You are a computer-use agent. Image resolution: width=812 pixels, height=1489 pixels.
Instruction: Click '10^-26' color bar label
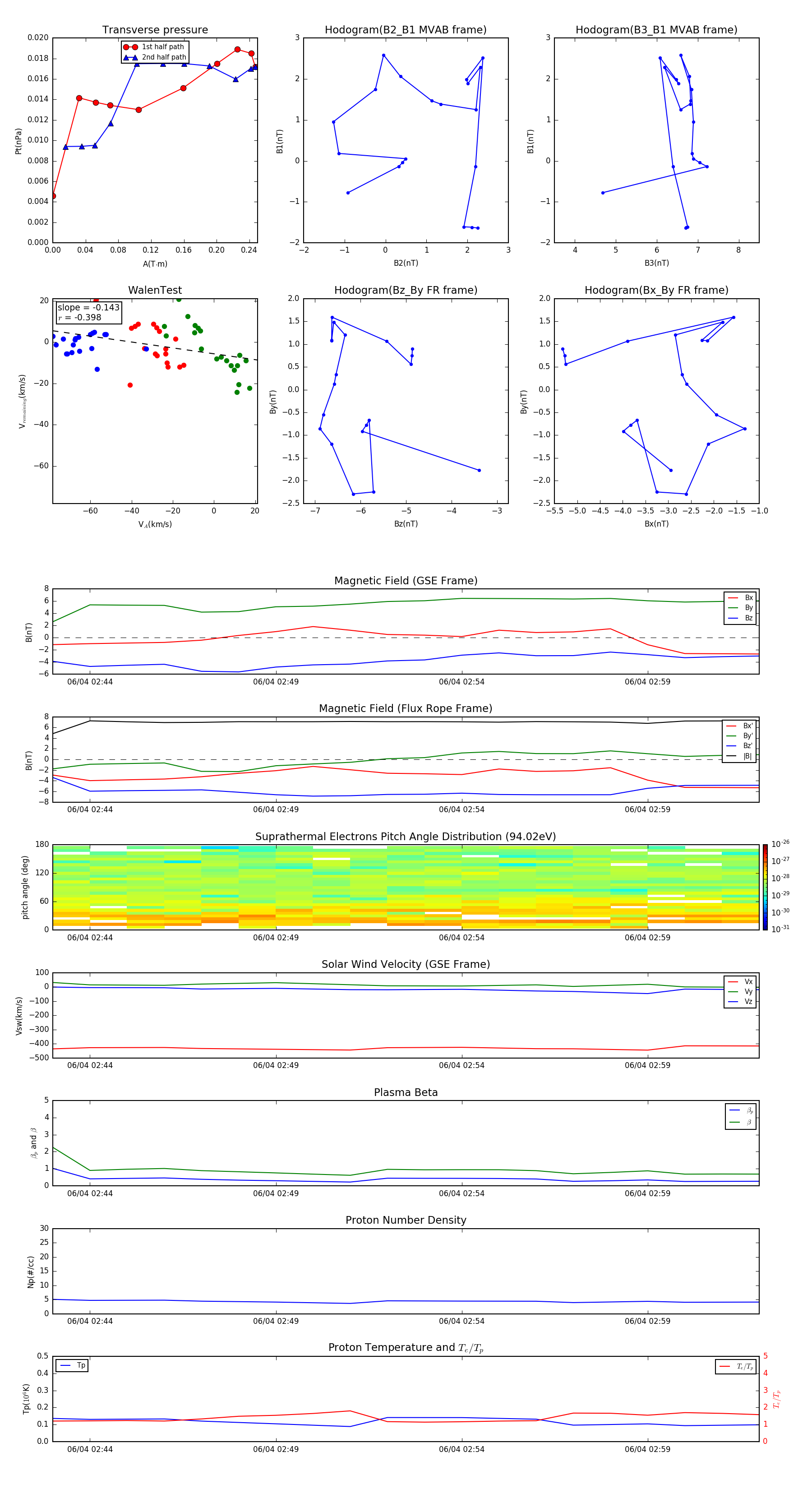780,844
